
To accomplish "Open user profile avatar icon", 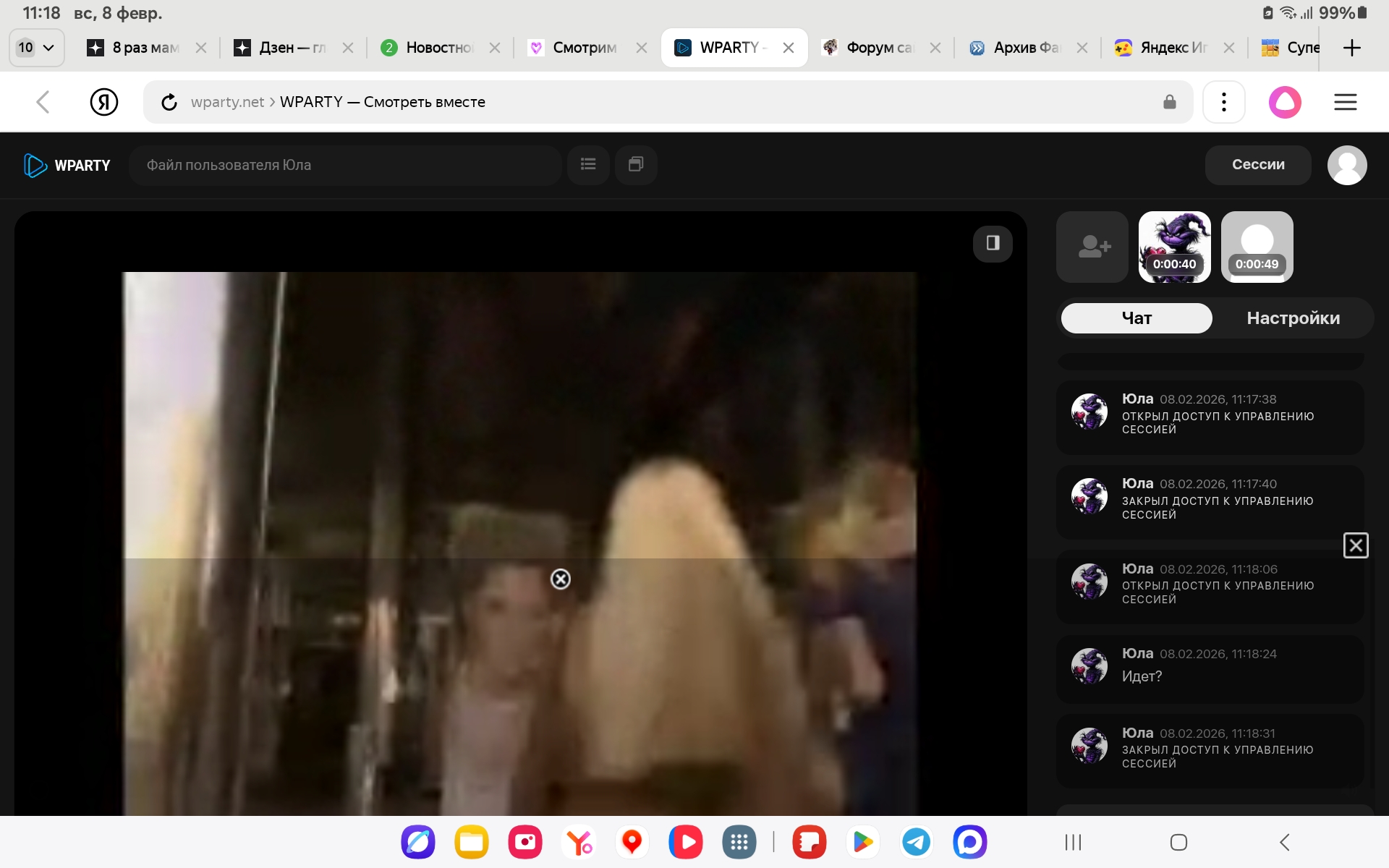I will [1346, 166].
